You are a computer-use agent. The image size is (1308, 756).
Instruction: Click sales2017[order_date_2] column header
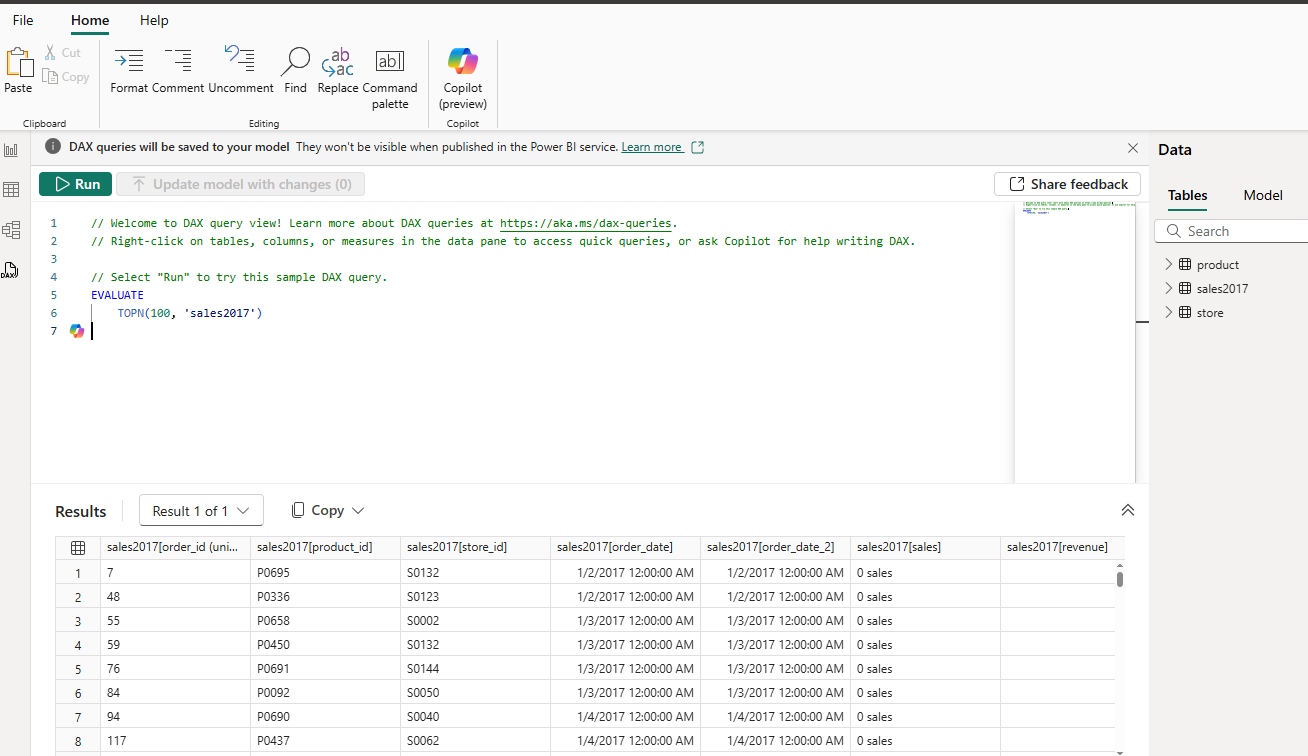click(x=775, y=547)
